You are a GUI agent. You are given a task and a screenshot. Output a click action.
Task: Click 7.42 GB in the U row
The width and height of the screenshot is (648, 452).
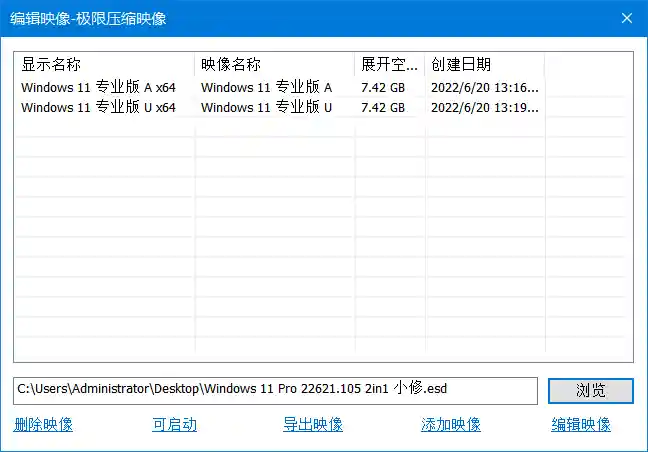pyautogui.click(x=383, y=107)
